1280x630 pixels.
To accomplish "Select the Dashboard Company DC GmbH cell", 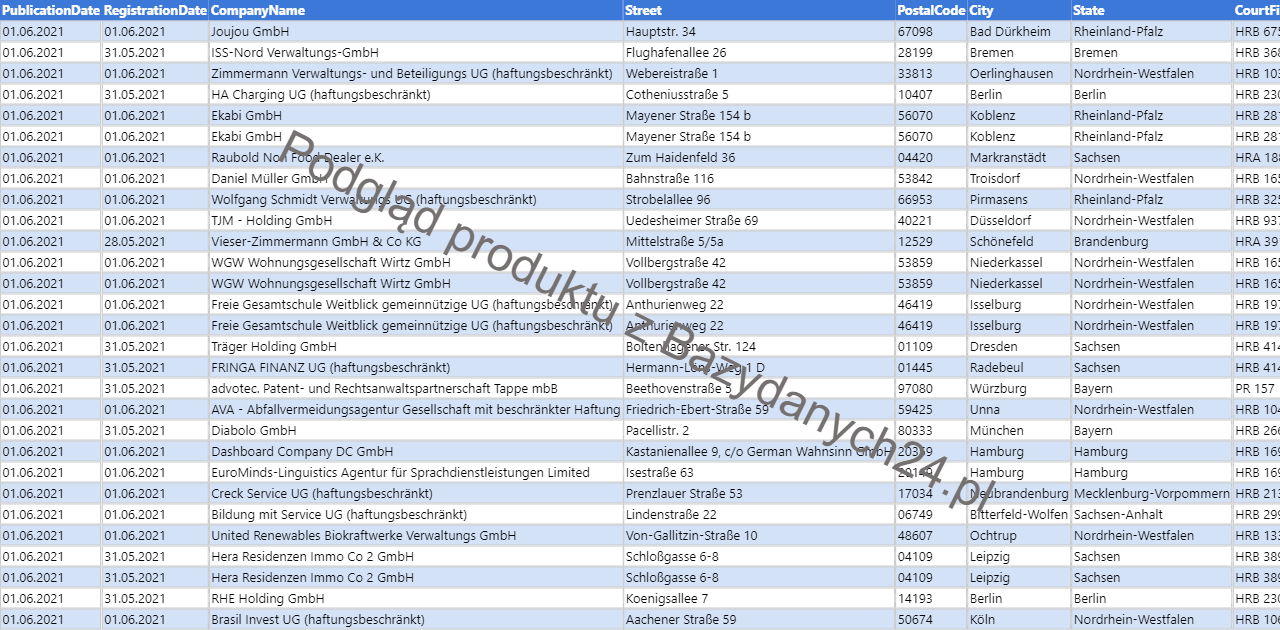I will click(415, 452).
